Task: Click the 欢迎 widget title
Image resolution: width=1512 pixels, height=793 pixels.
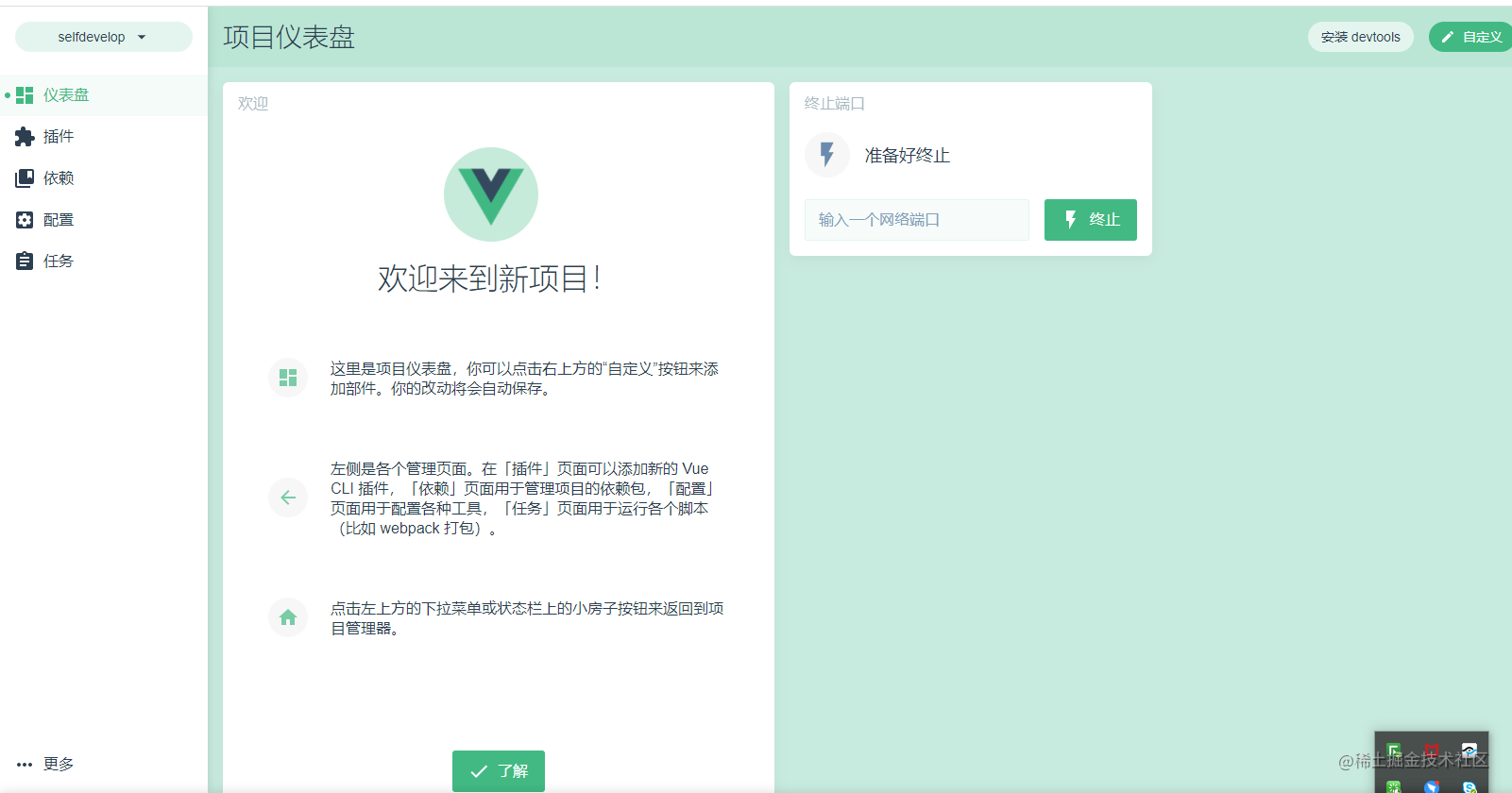Action: click(x=253, y=104)
